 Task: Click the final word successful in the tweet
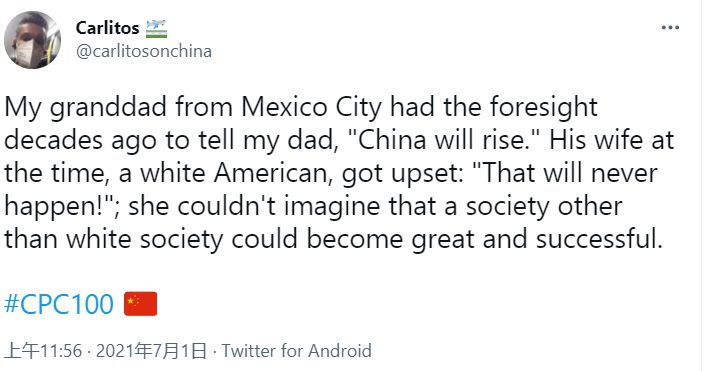(x=599, y=239)
